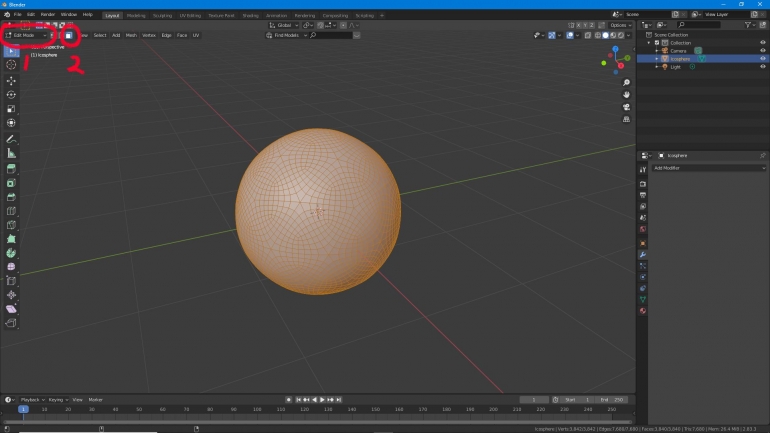Open the Material properties tab

coord(643,311)
